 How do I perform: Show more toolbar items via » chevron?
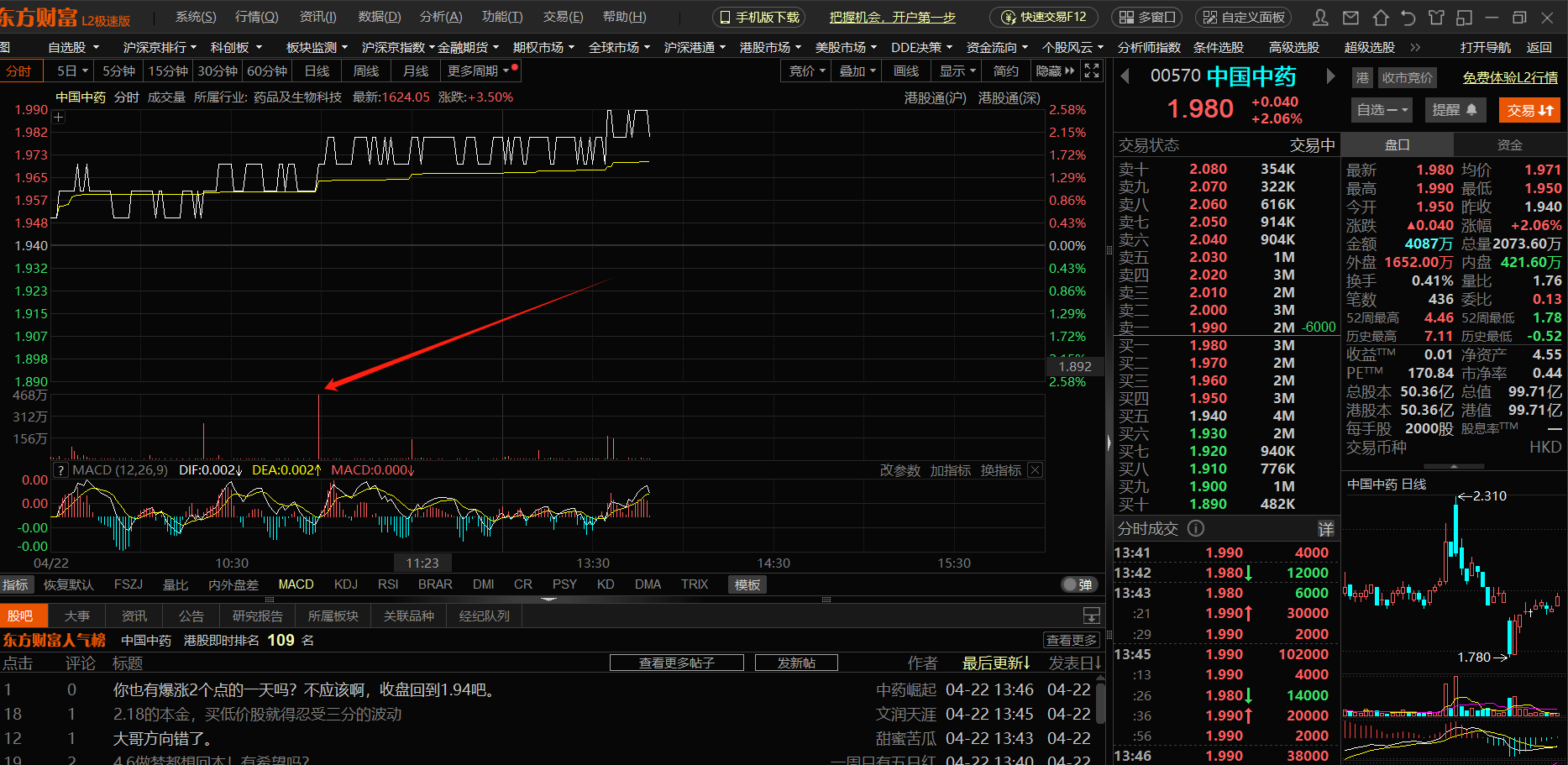pyautogui.click(x=1415, y=48)
